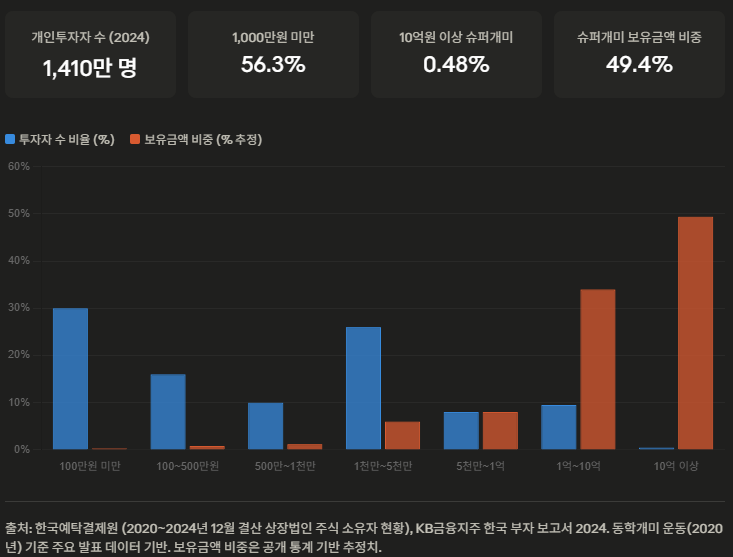Click the 40% y-axis label
The image size is (733, 557).
[19, 261]
